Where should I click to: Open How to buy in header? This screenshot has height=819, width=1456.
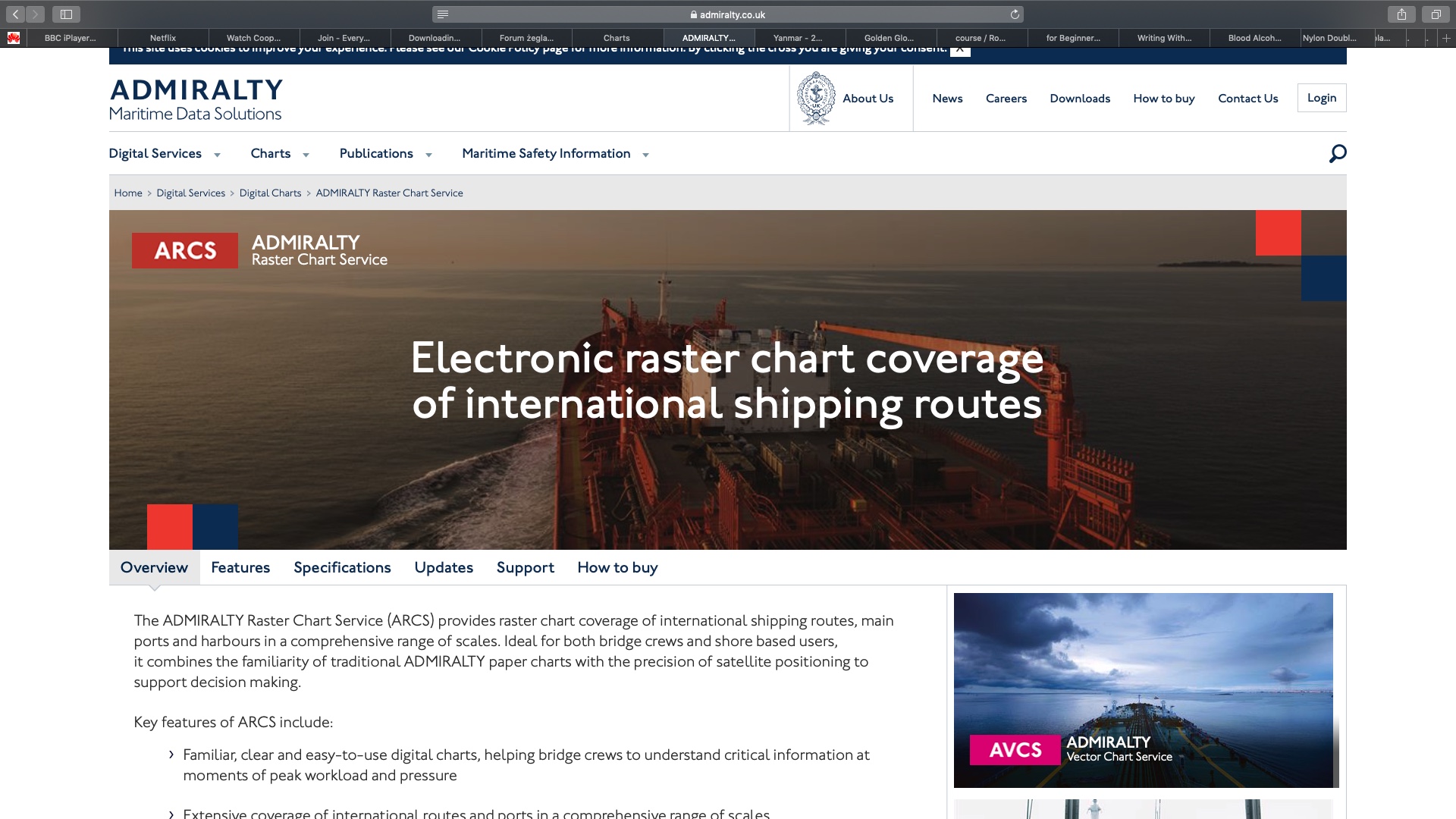coord(1164,99)
